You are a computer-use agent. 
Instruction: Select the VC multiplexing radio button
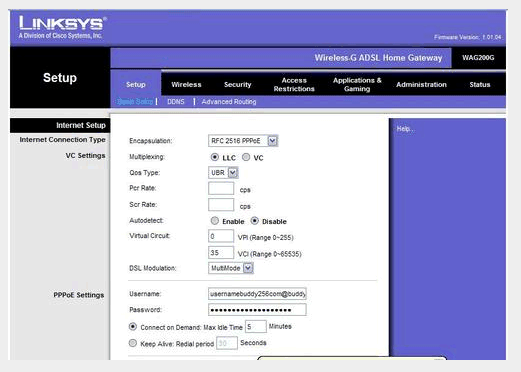(246, 157)
